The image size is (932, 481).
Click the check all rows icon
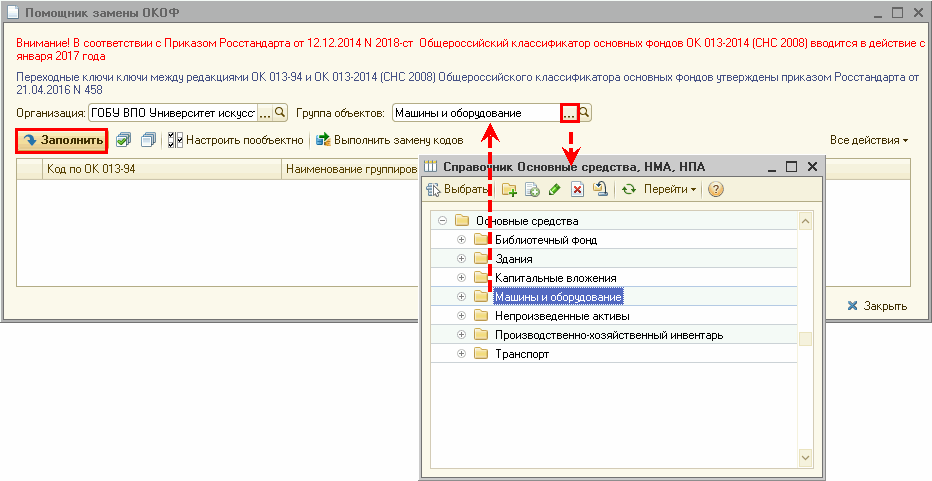click(123, 140)
